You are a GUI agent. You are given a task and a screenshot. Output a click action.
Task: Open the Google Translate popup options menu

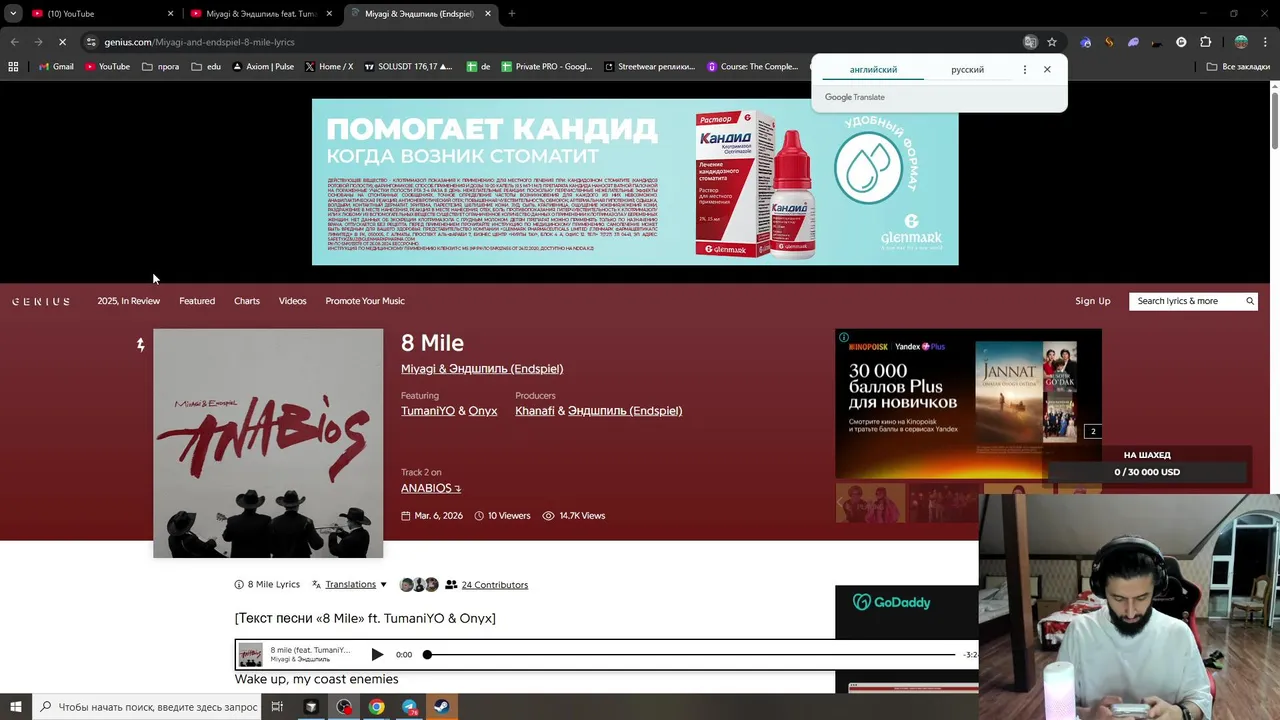[x=1024, y=70]
